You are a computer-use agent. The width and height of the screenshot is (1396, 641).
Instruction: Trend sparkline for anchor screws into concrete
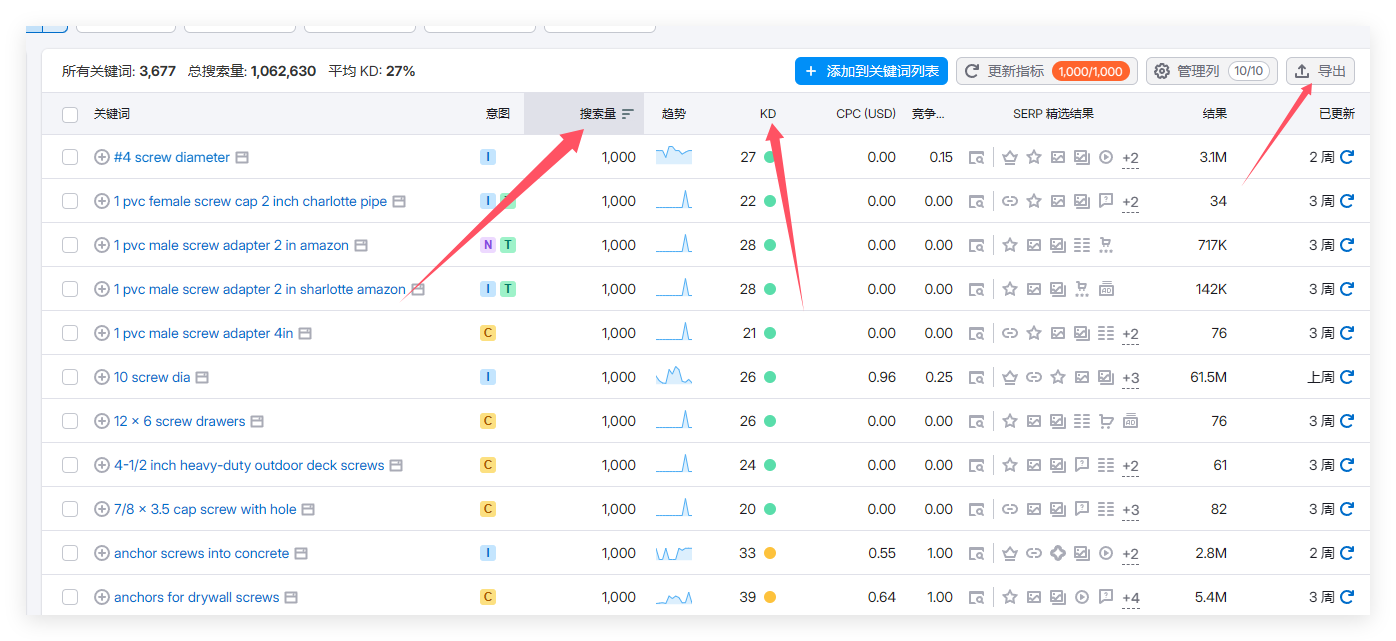pyautogui.click(x=674, y=553)
